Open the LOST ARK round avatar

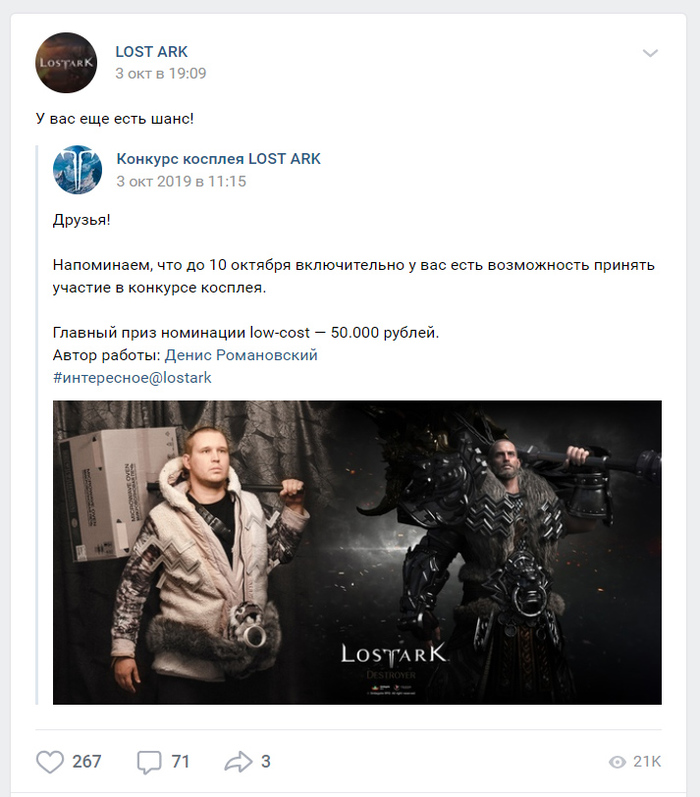click(x=66, y=63)
